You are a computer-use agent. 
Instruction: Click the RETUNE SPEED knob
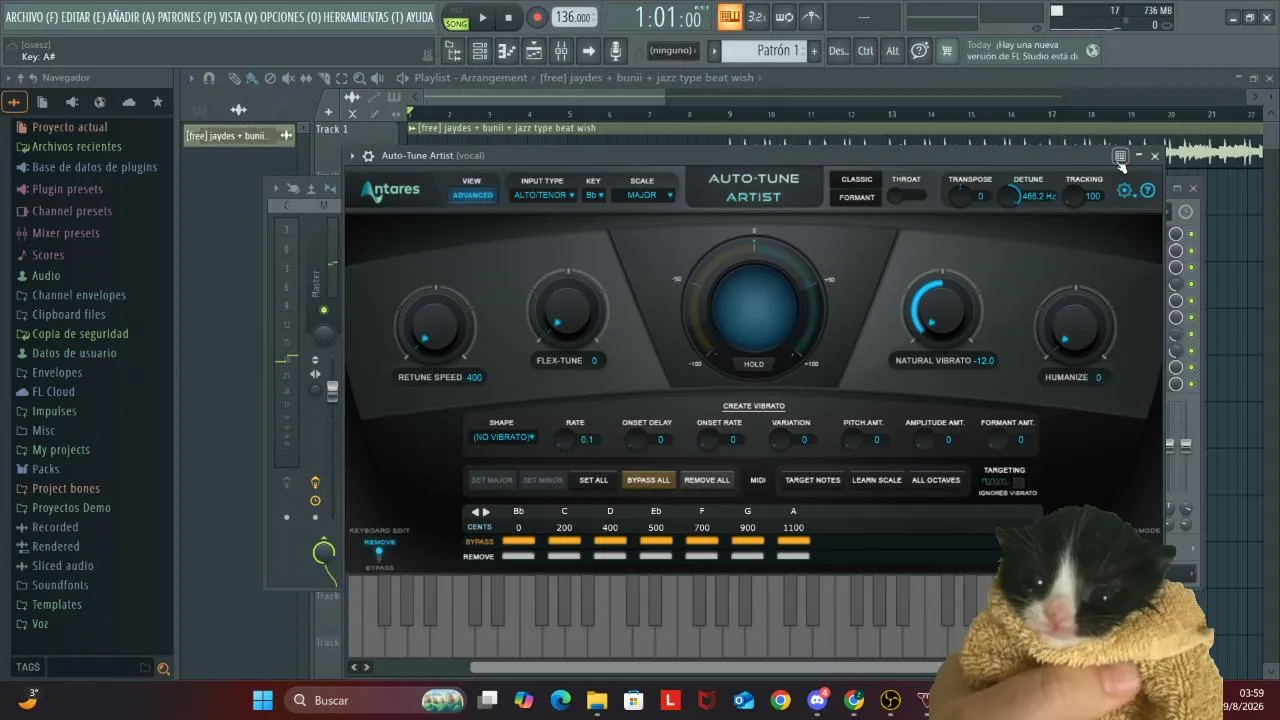(x=435, y=325)
